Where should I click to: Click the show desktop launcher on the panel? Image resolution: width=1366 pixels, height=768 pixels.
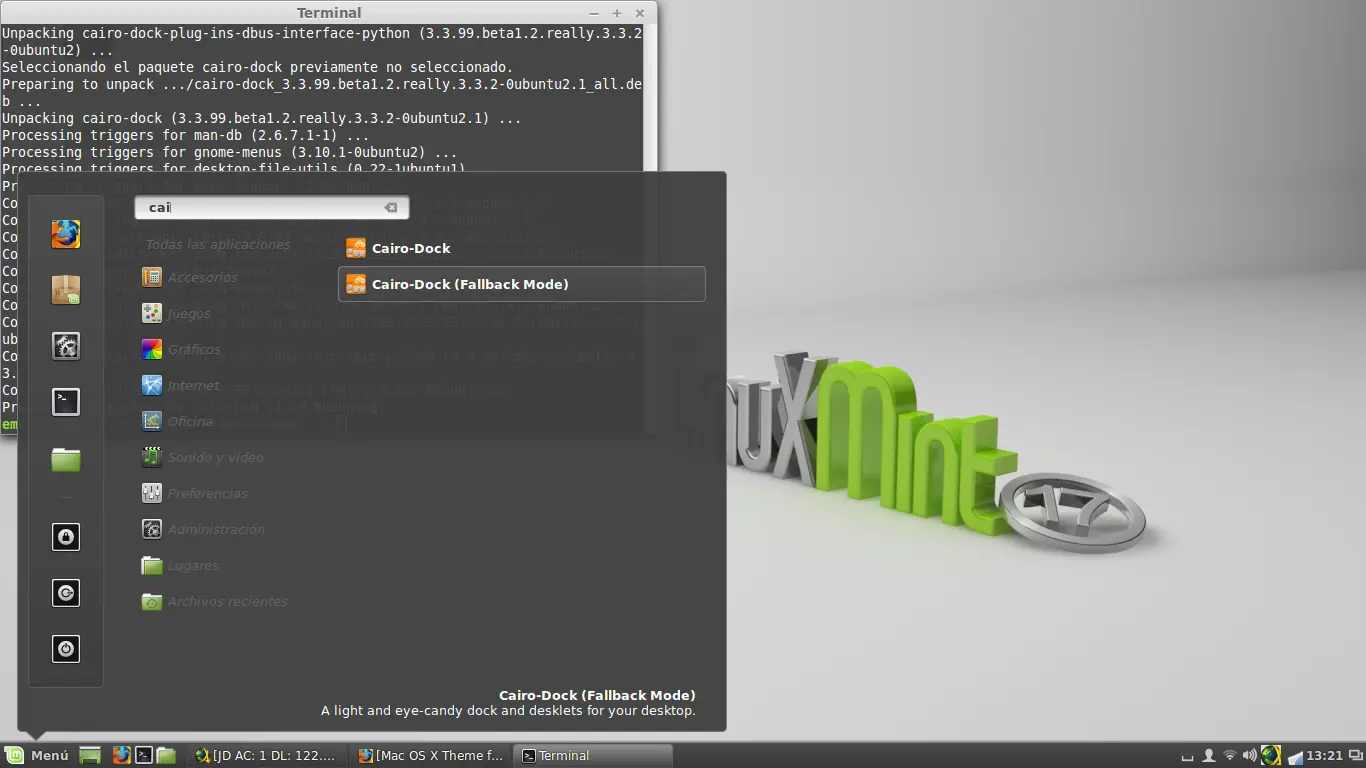(90, 755)
